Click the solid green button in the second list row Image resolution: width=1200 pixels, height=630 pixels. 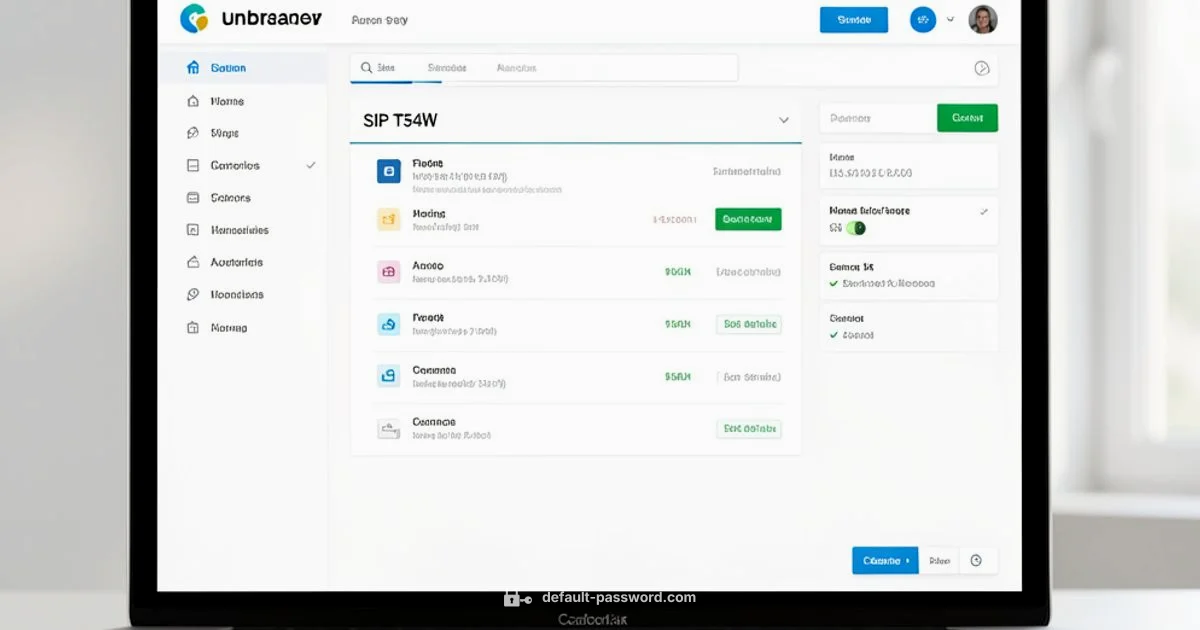pyautogui.click(x=748, y=219)
